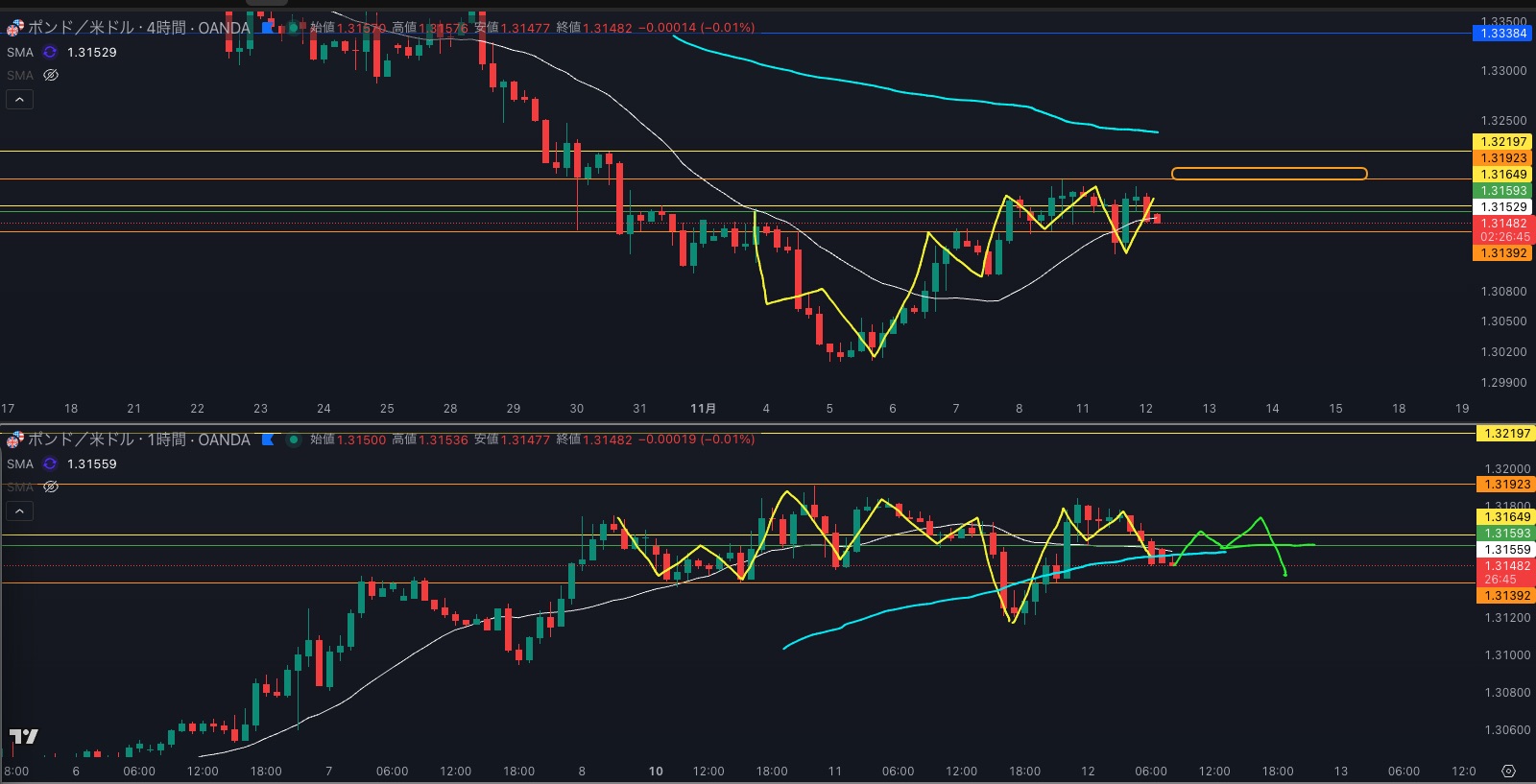This screenshot has height=784, width=1536.
Task: Collapse the indicator legend in the 1-hour chart
Action: 19,511
